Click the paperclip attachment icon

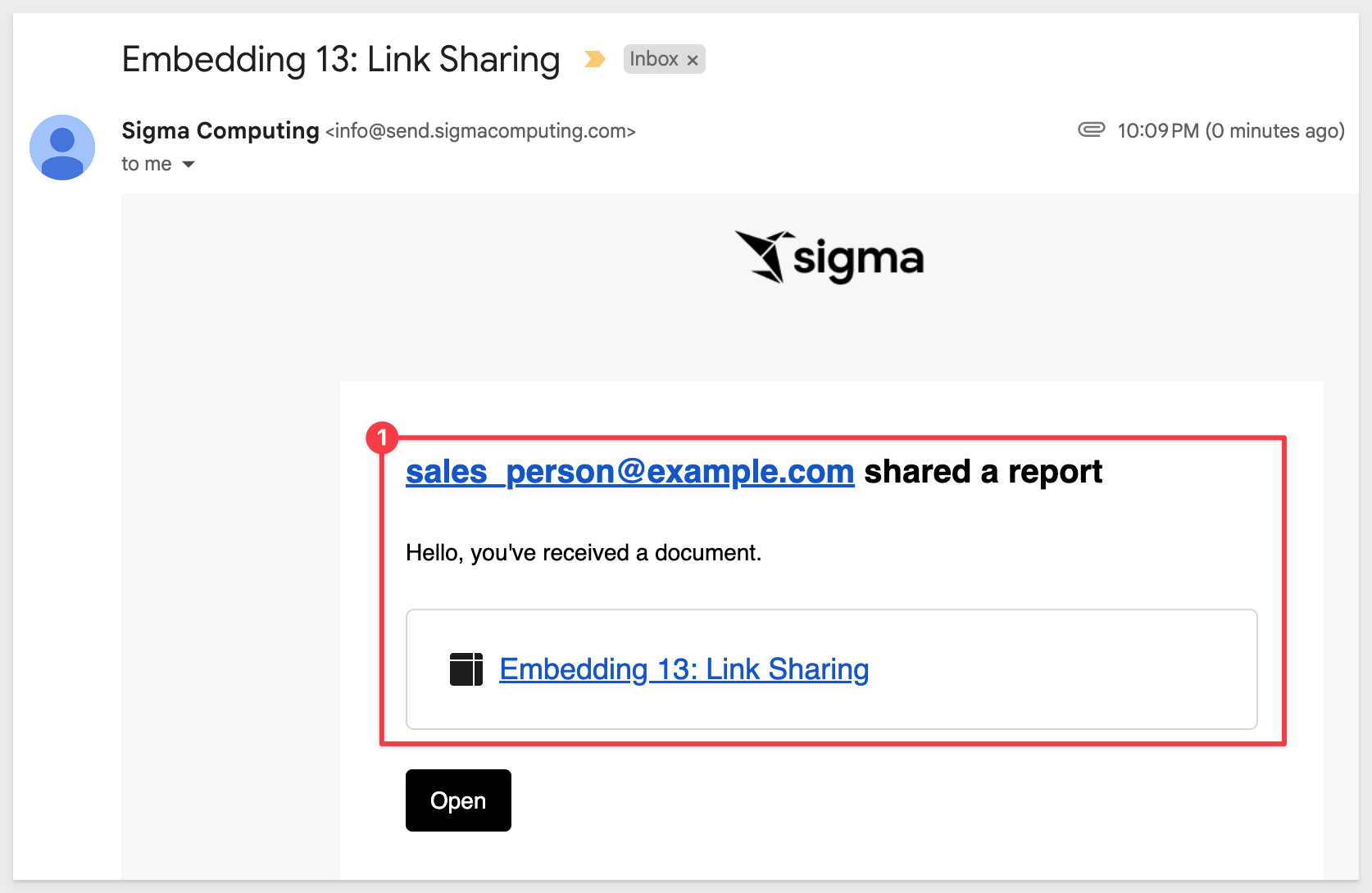click(1091, 129)
